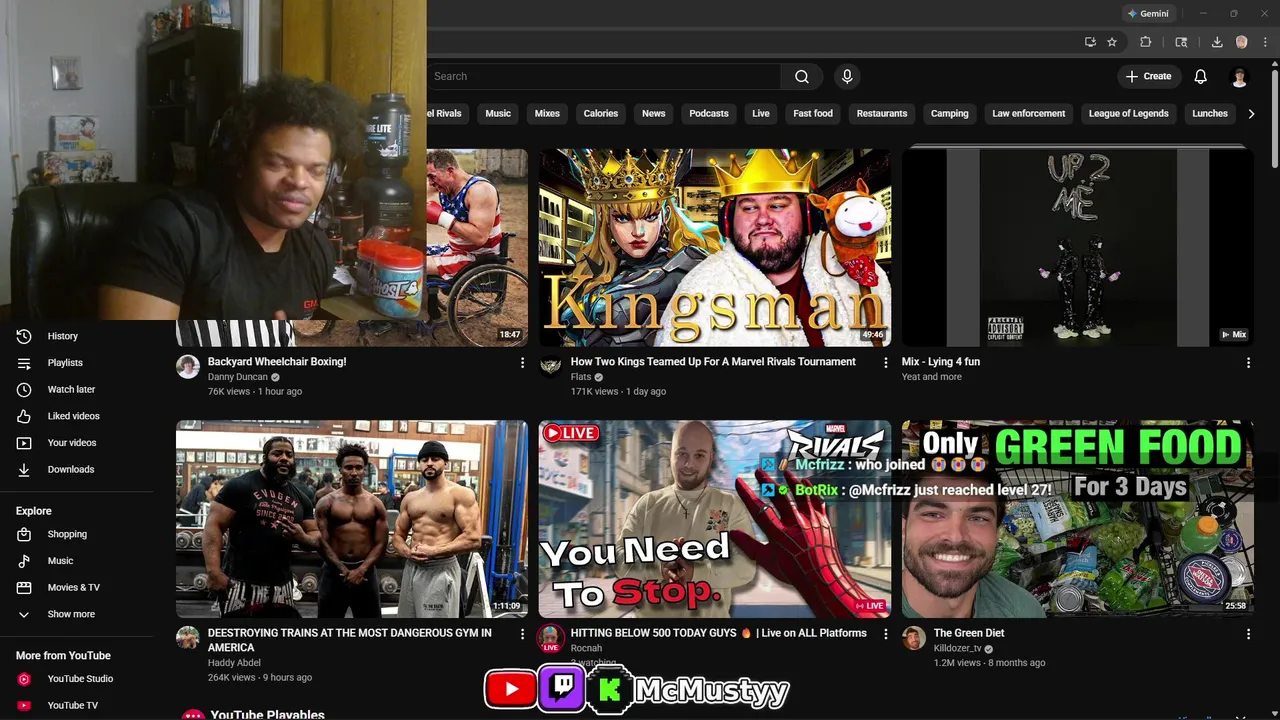This screenshot has width=1280, height=720.
Task: Open the gym trio video thumbnail
Action: 352,519
